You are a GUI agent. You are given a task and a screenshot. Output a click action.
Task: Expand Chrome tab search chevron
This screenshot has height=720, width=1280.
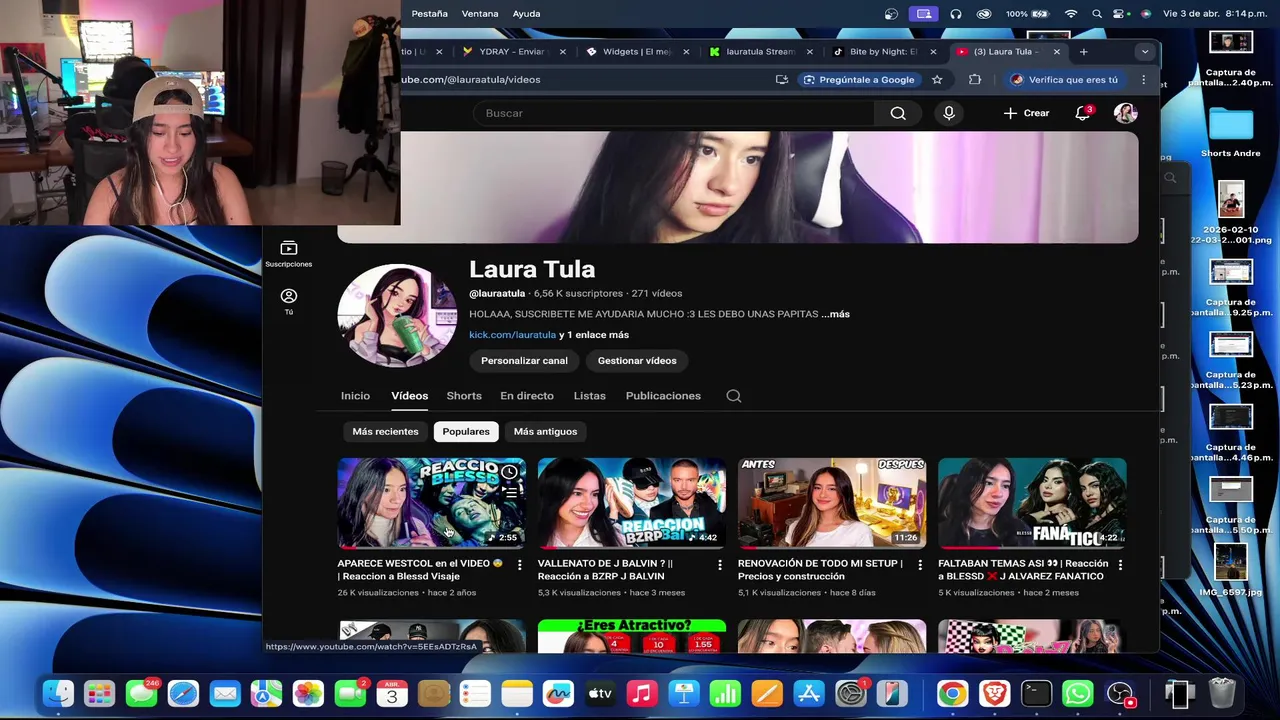pyautogui.click(x=1145, y=52)
